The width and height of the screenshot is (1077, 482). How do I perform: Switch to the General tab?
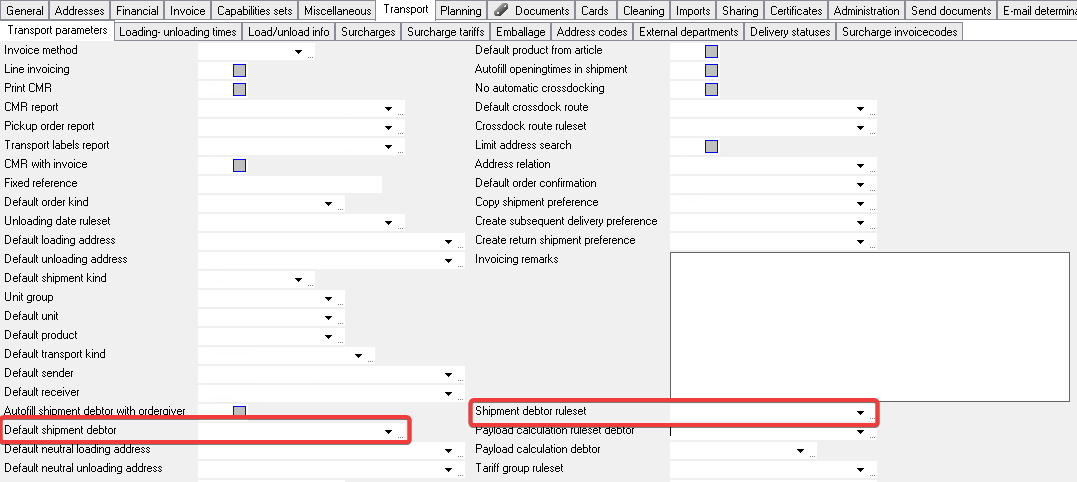[25, 11]
